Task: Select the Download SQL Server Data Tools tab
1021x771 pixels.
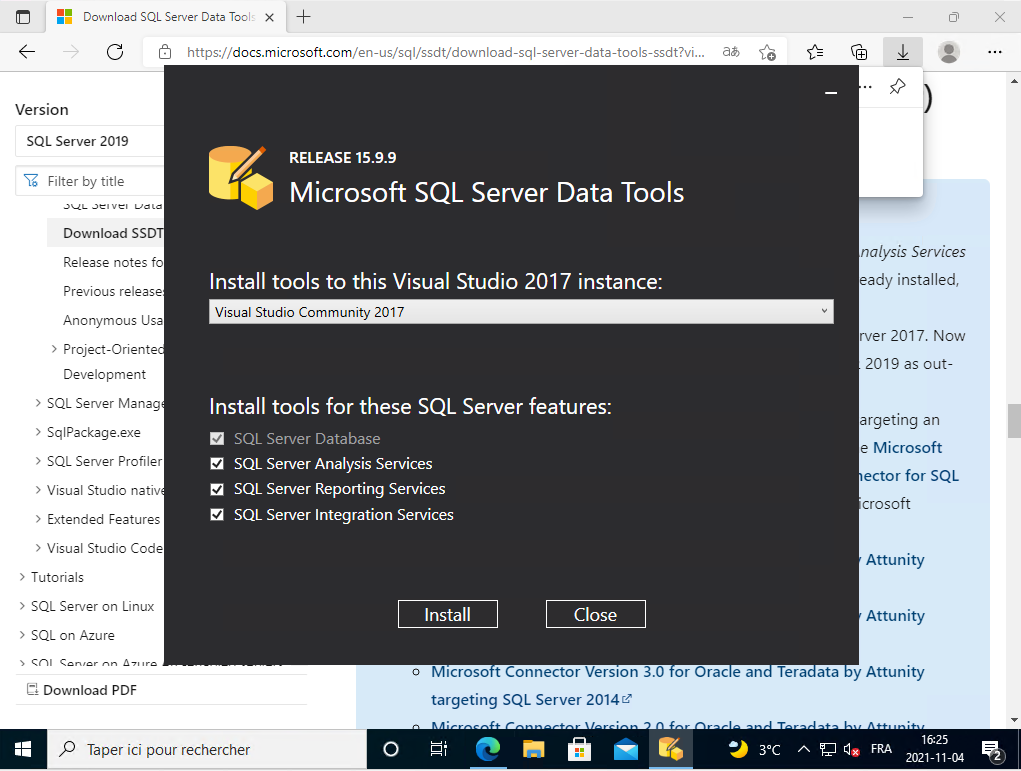Action: coord(160,17)
